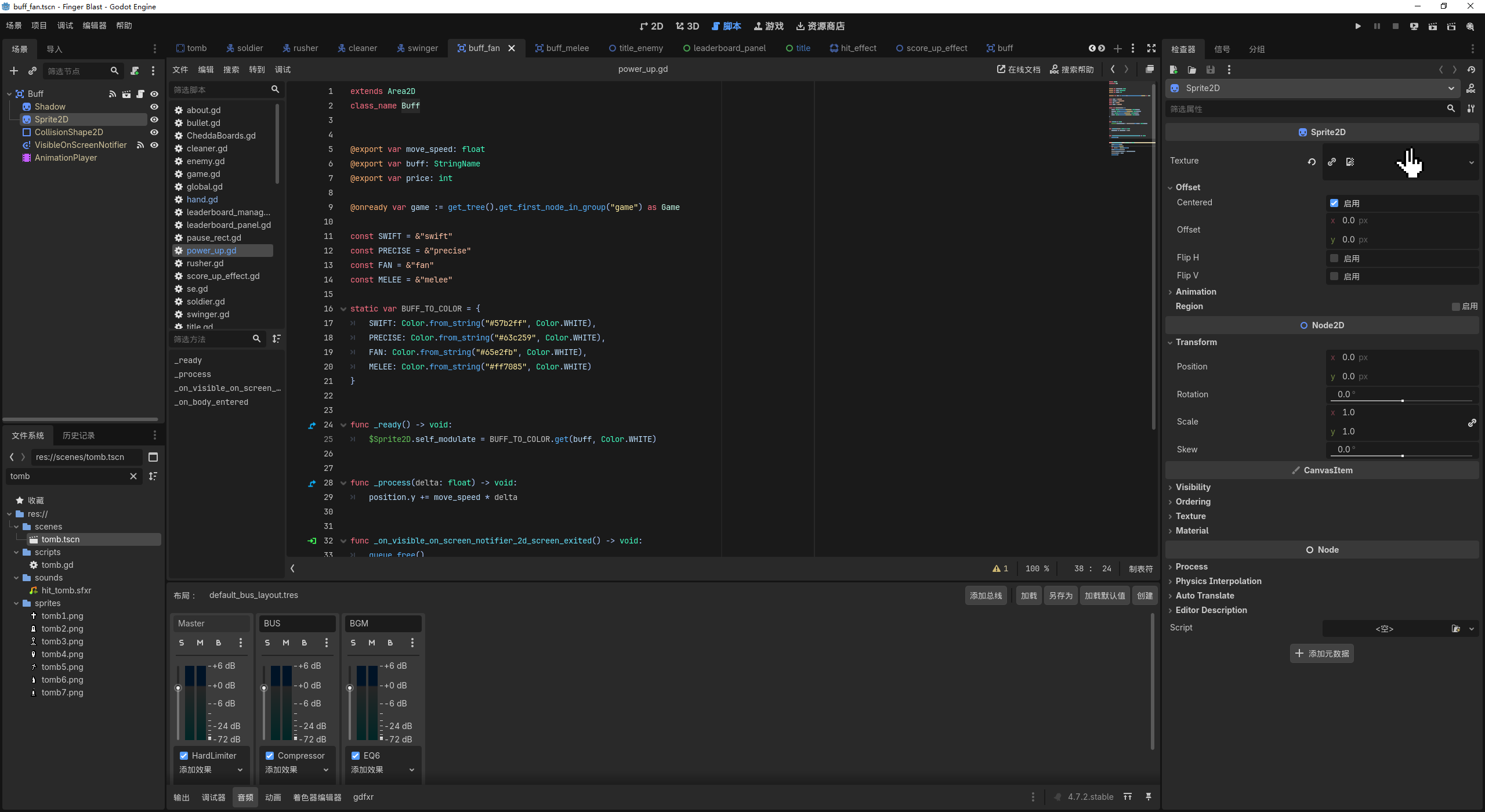Adjust the Master bus volume slider
Image resolution: width=1485 pixels, height=812 pixels.
[x=178, y=688]
